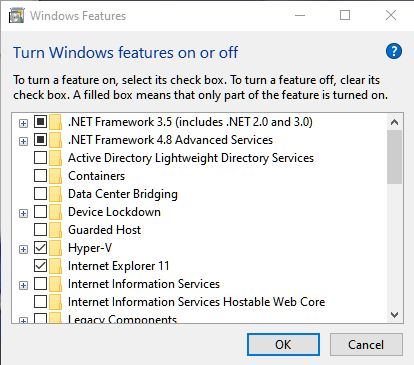Screen dimensions: 414x365
Task: Check the Internet Information Services checkbox
Action: tap(40, 284)
